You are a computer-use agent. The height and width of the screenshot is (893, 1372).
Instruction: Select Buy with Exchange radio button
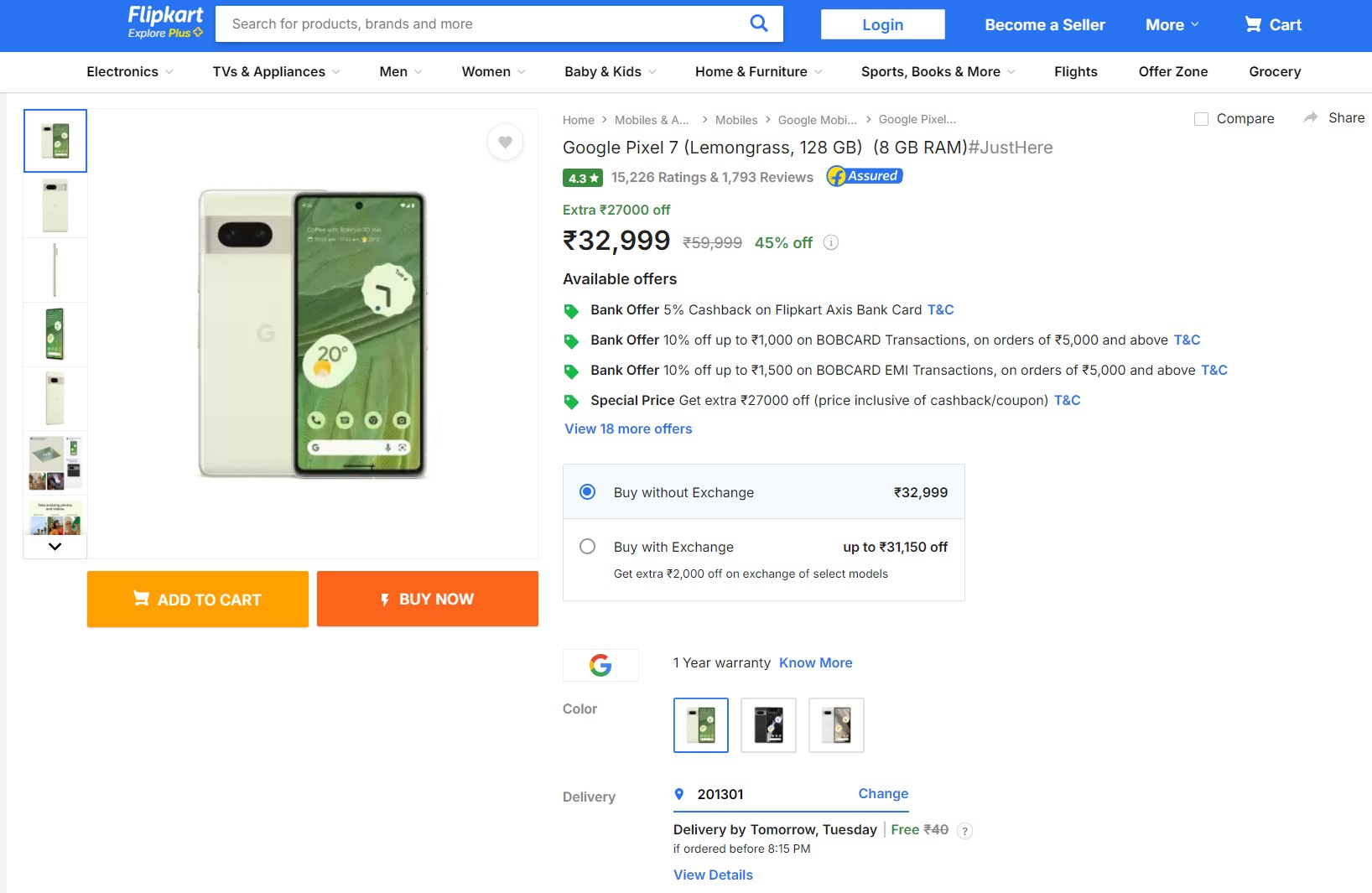(588, 547)
